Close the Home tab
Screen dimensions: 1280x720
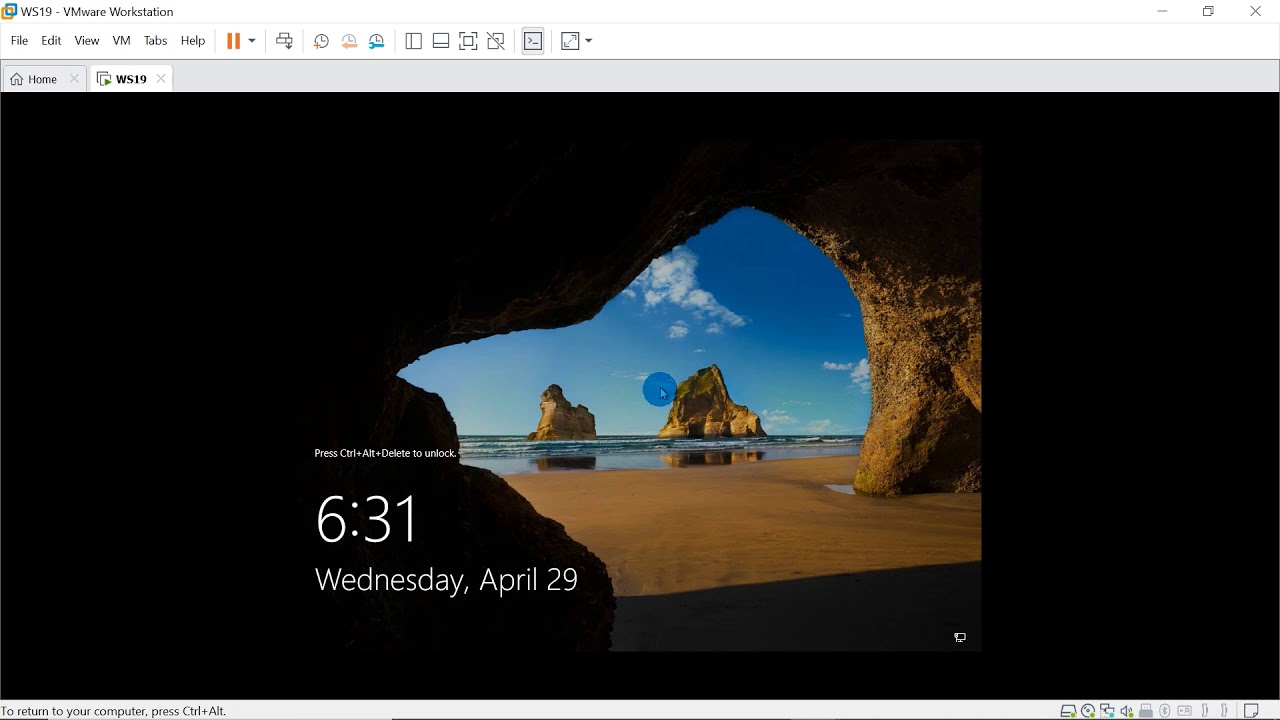click(74, 79)
